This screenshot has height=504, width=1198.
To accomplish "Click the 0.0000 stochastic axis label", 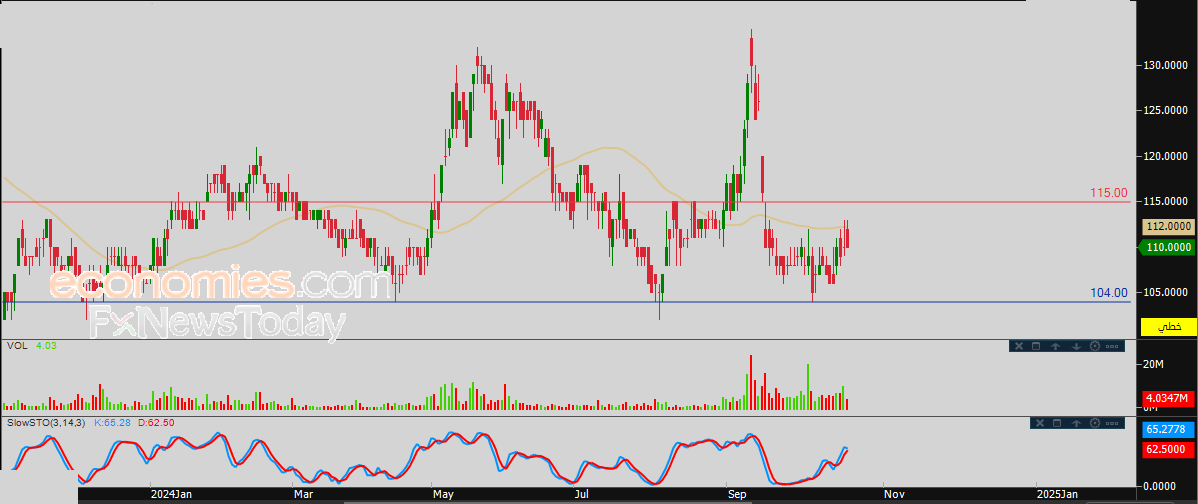I will [x=1161, y=485].
